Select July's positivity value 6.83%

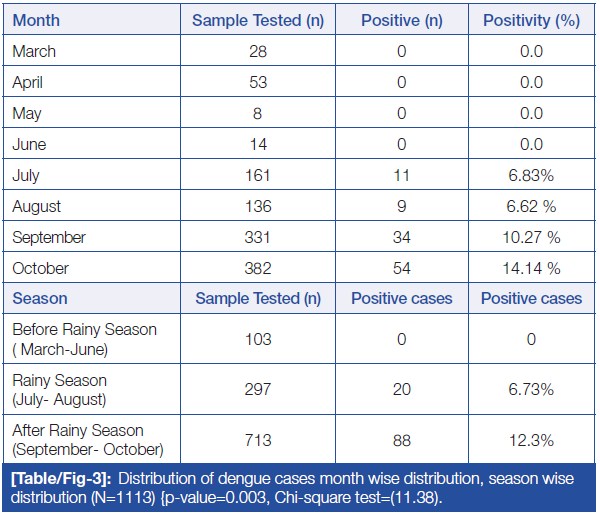[x=531, y=175]
